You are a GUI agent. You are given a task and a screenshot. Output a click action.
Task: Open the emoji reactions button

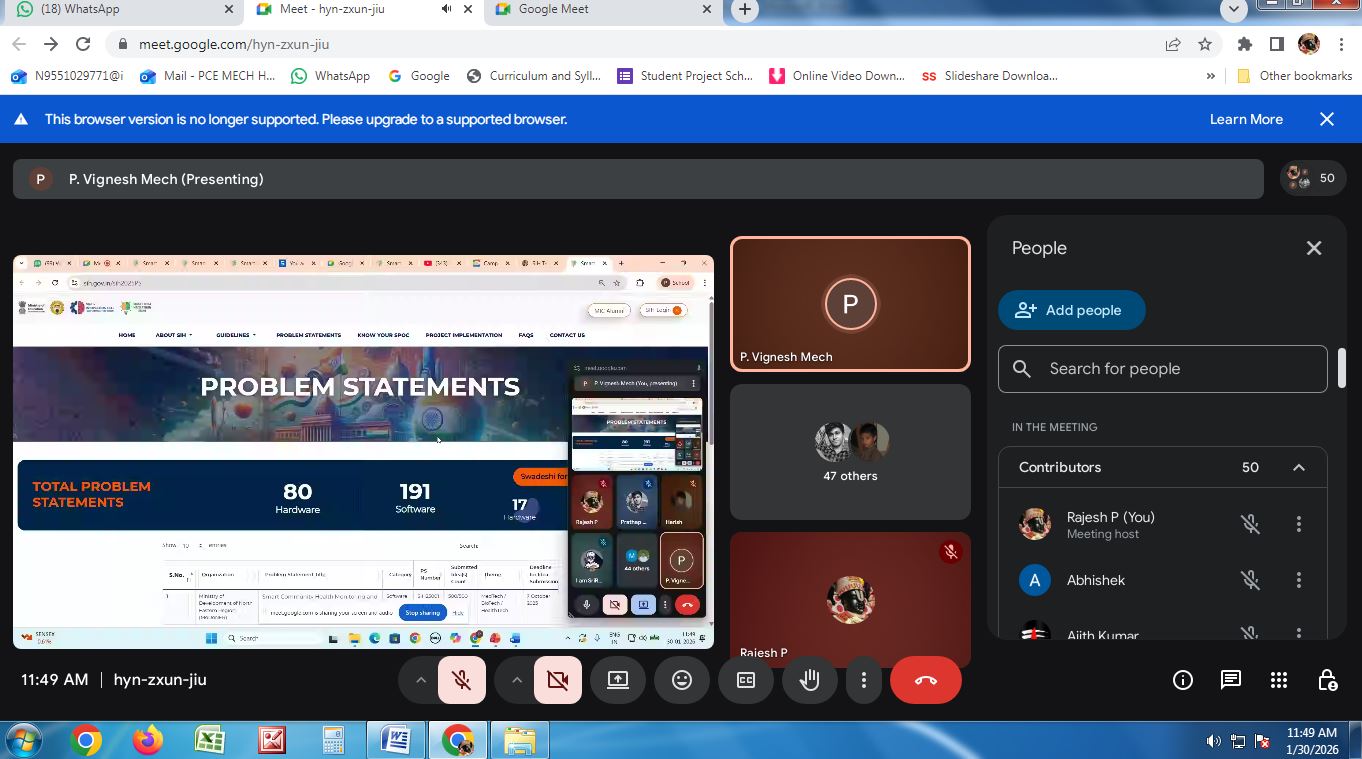pos(682,680)
